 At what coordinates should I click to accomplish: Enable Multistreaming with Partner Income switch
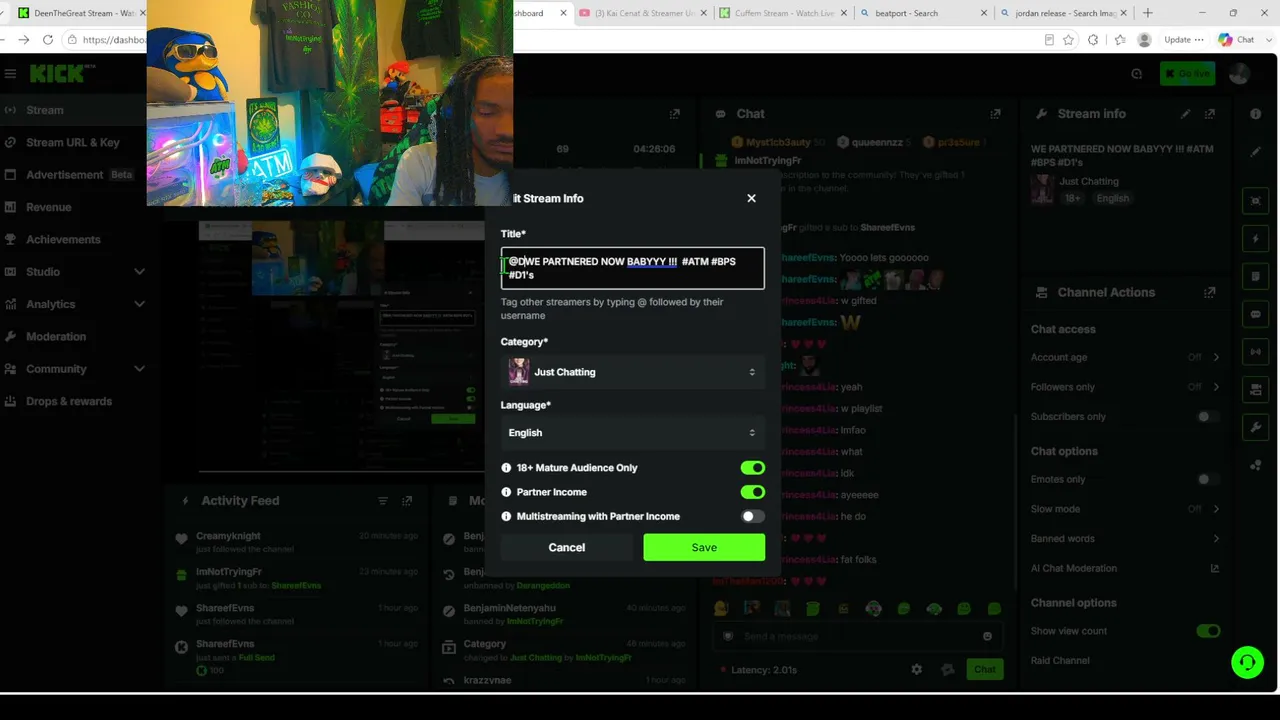click(x=752, y=516)
